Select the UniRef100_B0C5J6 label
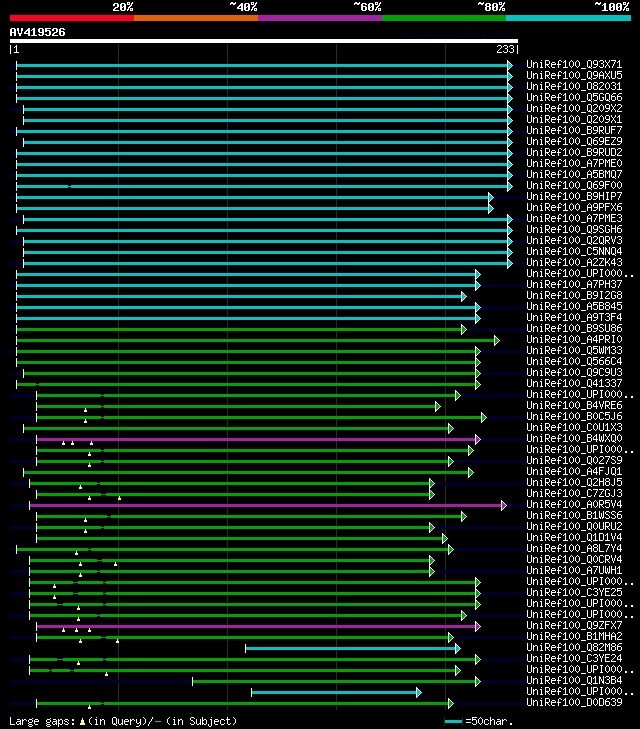Viewport: 640px width, 729px height. (574, 417)
